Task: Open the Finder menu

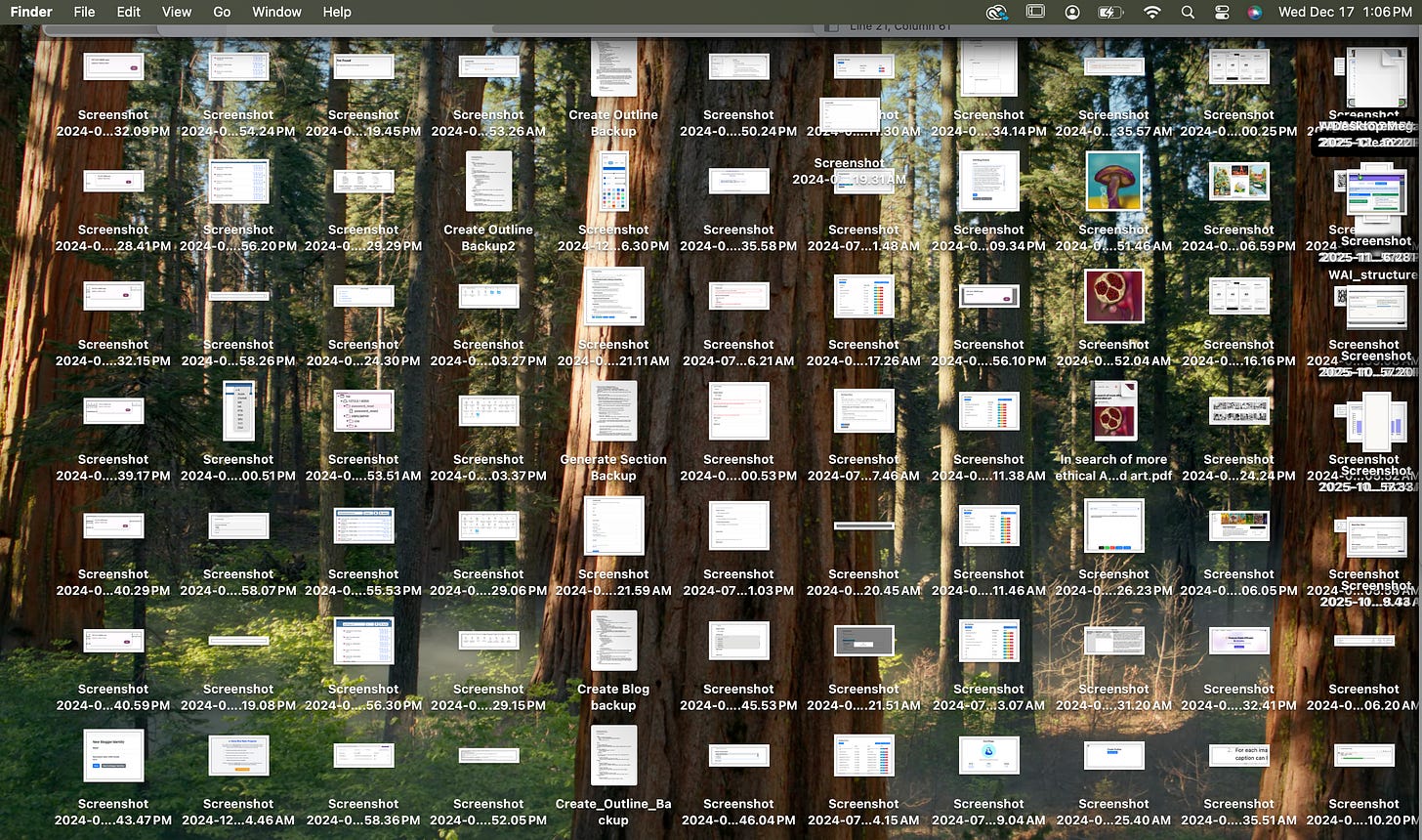Action: pos(31,12)
